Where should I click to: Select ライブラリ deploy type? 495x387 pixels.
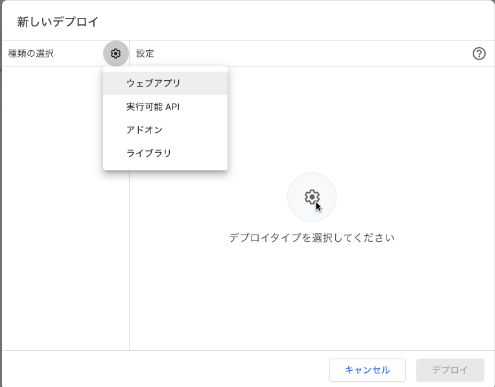[165, 153]
